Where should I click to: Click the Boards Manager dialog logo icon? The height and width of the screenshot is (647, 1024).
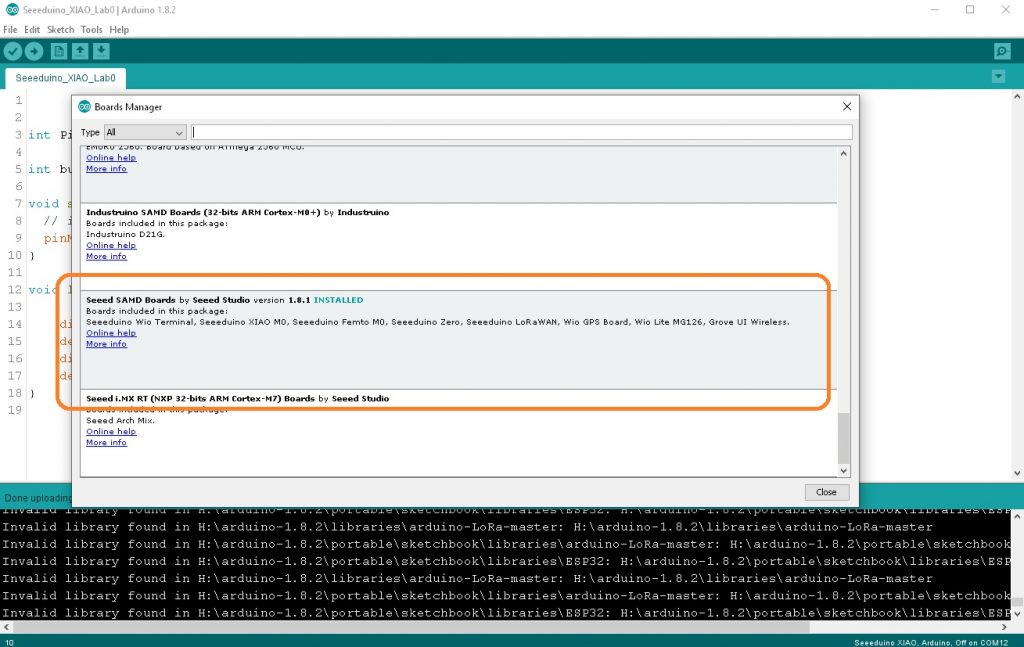[x=84, y=106]
